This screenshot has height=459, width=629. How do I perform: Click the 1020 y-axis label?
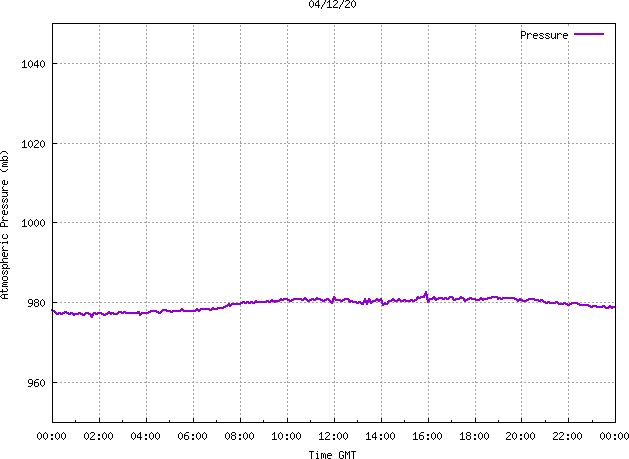click(x=33, y=144)
